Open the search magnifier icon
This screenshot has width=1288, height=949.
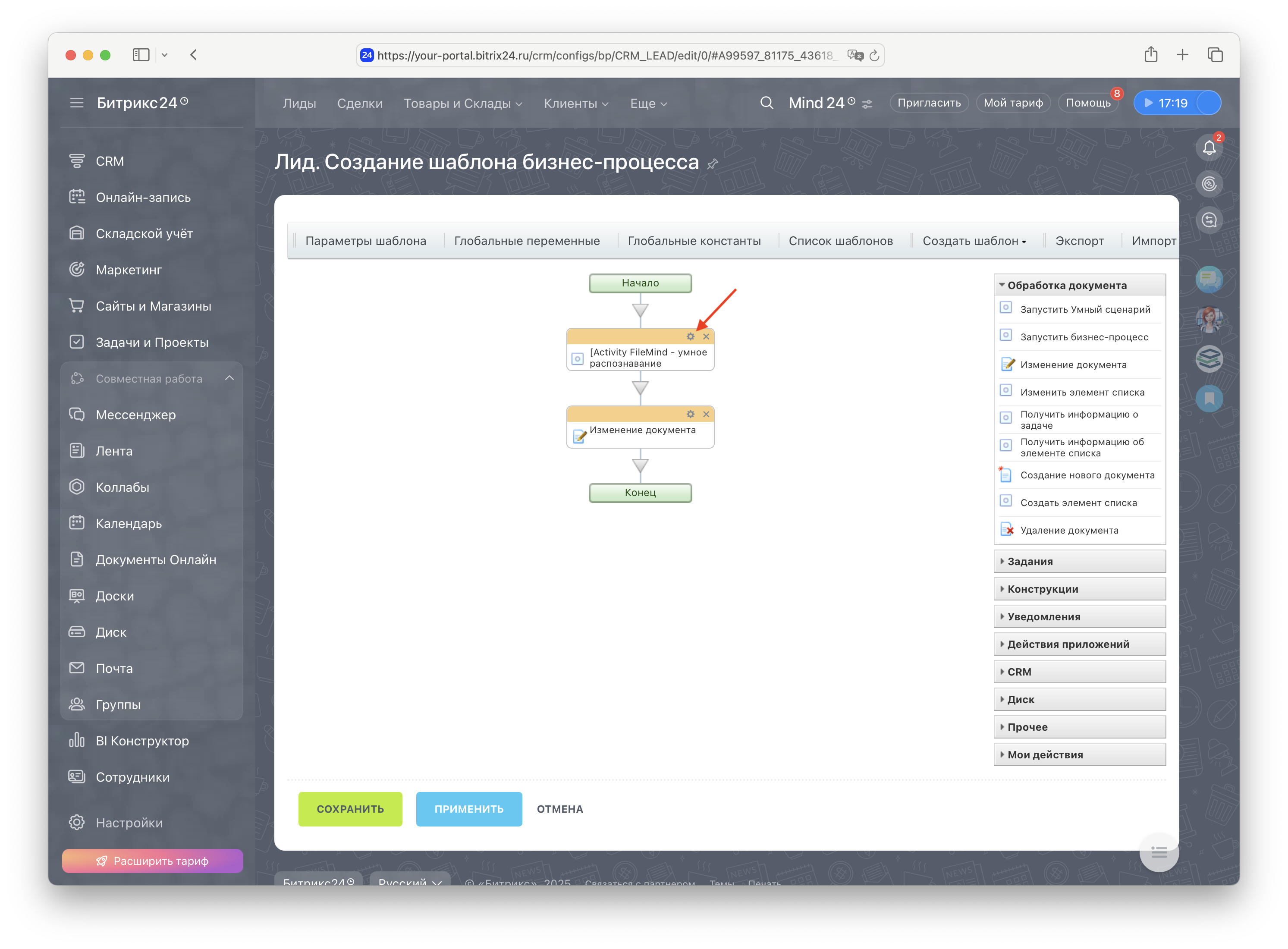767,103
